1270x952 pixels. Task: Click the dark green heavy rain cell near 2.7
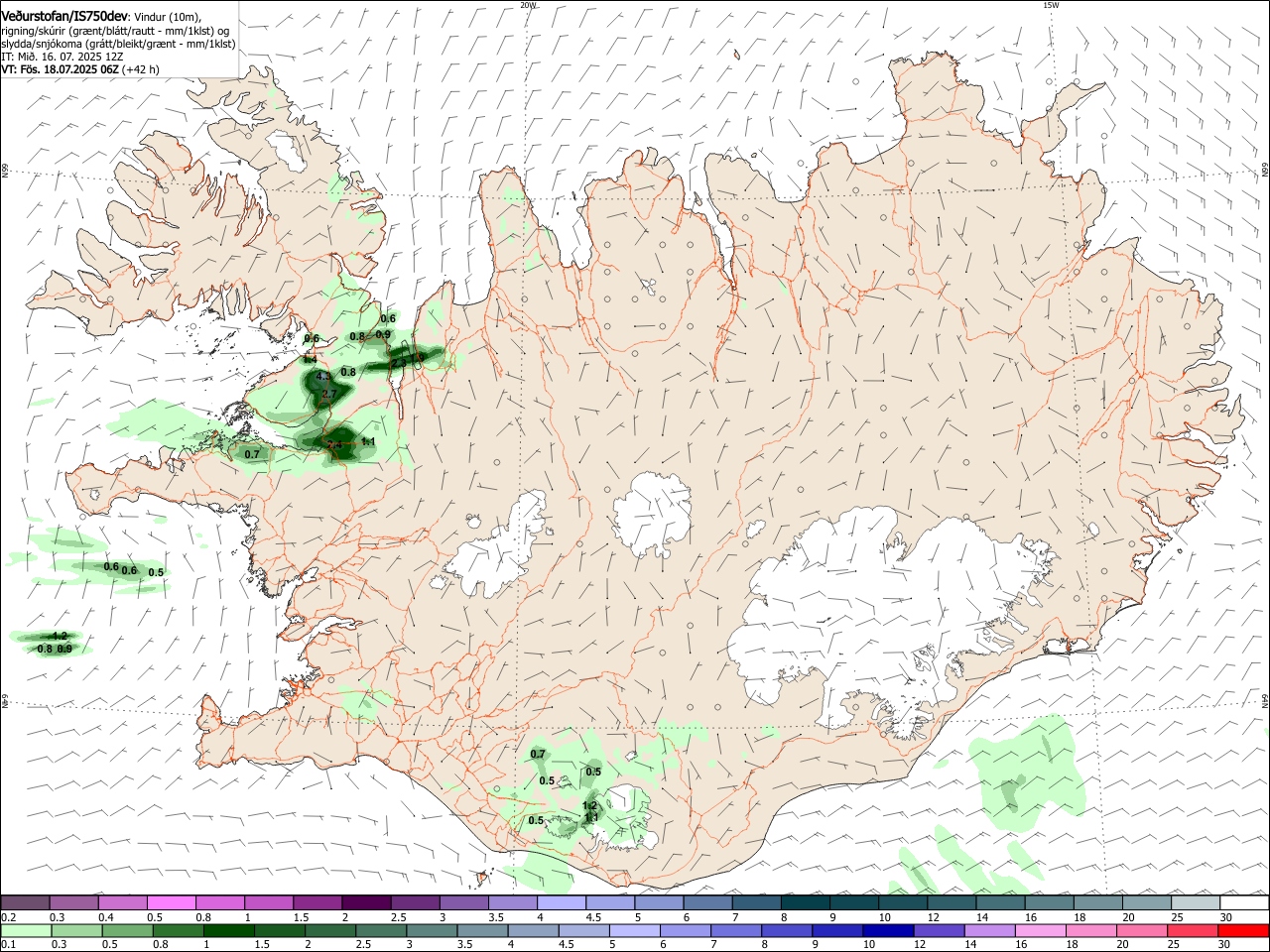tap(324, 390)
